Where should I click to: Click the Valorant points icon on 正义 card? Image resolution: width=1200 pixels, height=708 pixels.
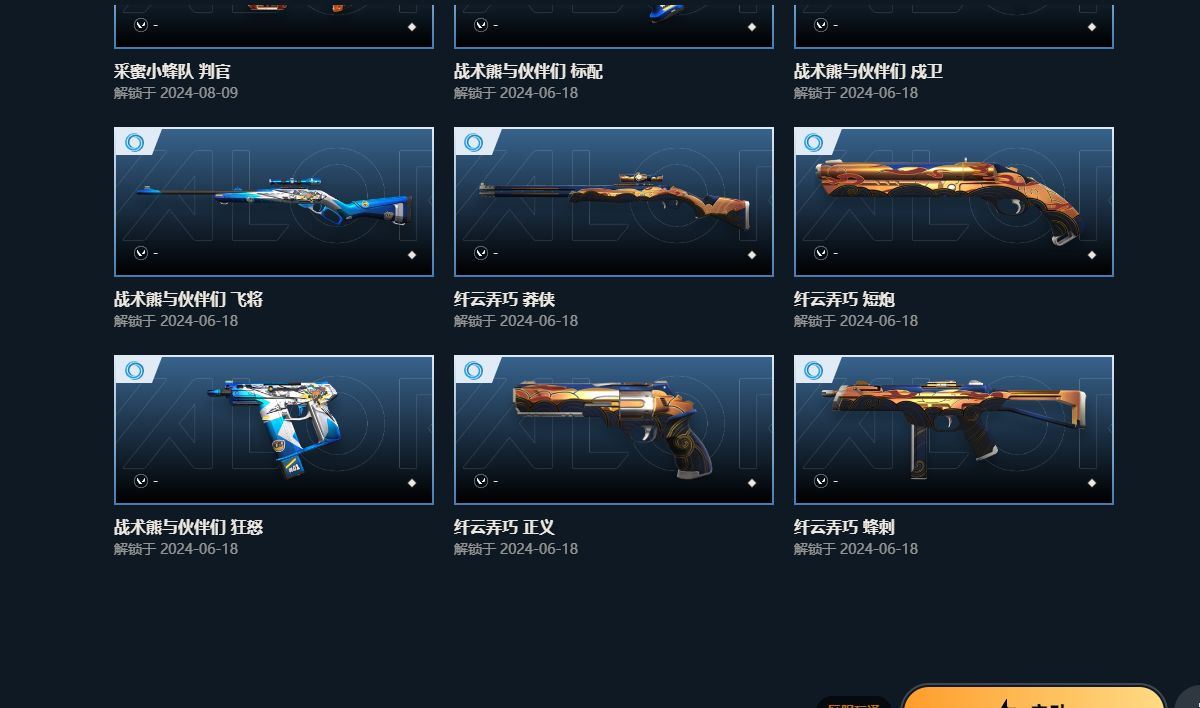click(481, 481)
